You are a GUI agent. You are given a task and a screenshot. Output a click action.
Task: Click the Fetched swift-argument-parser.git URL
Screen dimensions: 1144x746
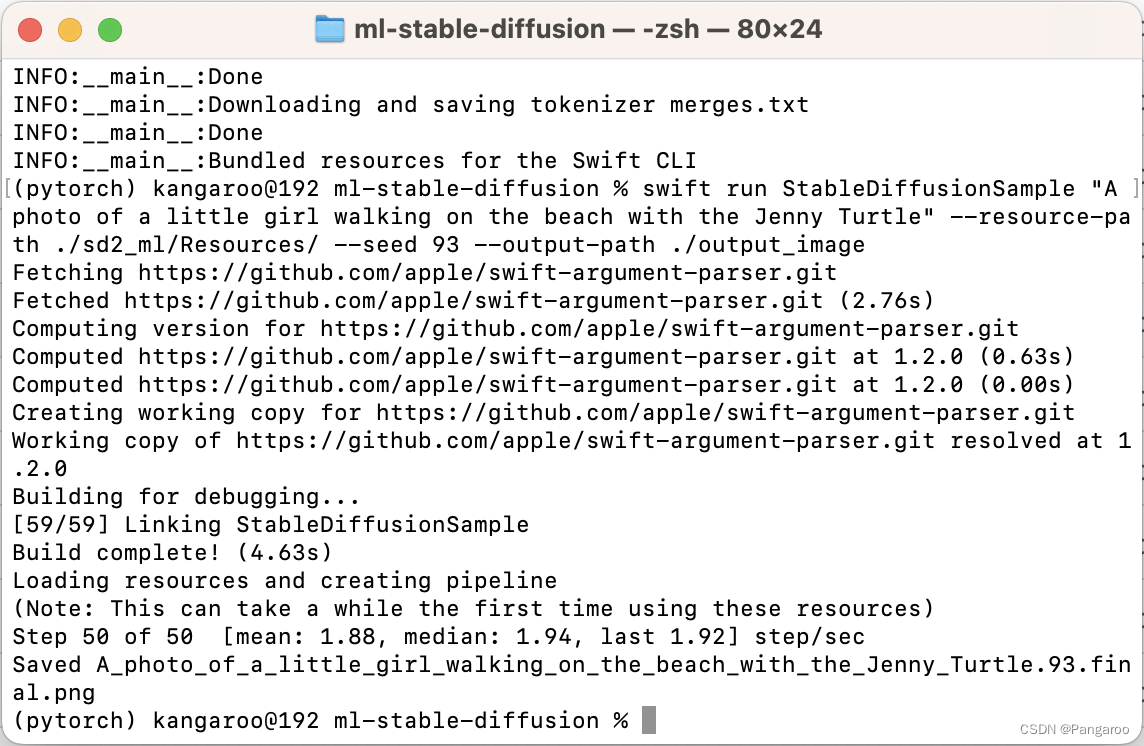[474, 301]
